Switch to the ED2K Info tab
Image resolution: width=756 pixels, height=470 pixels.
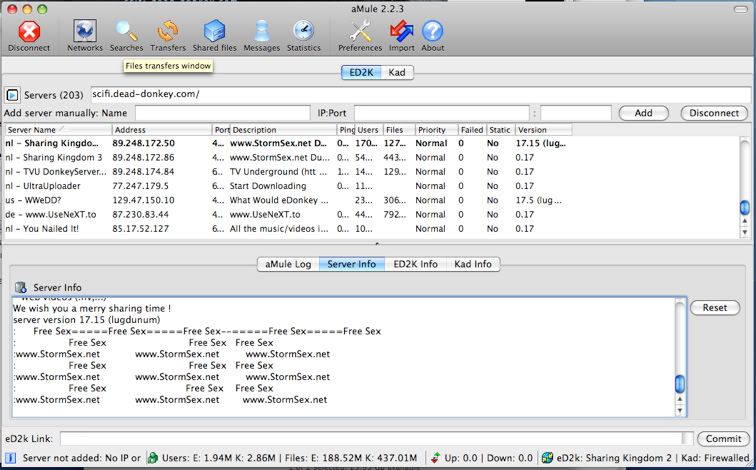(415, 264)
